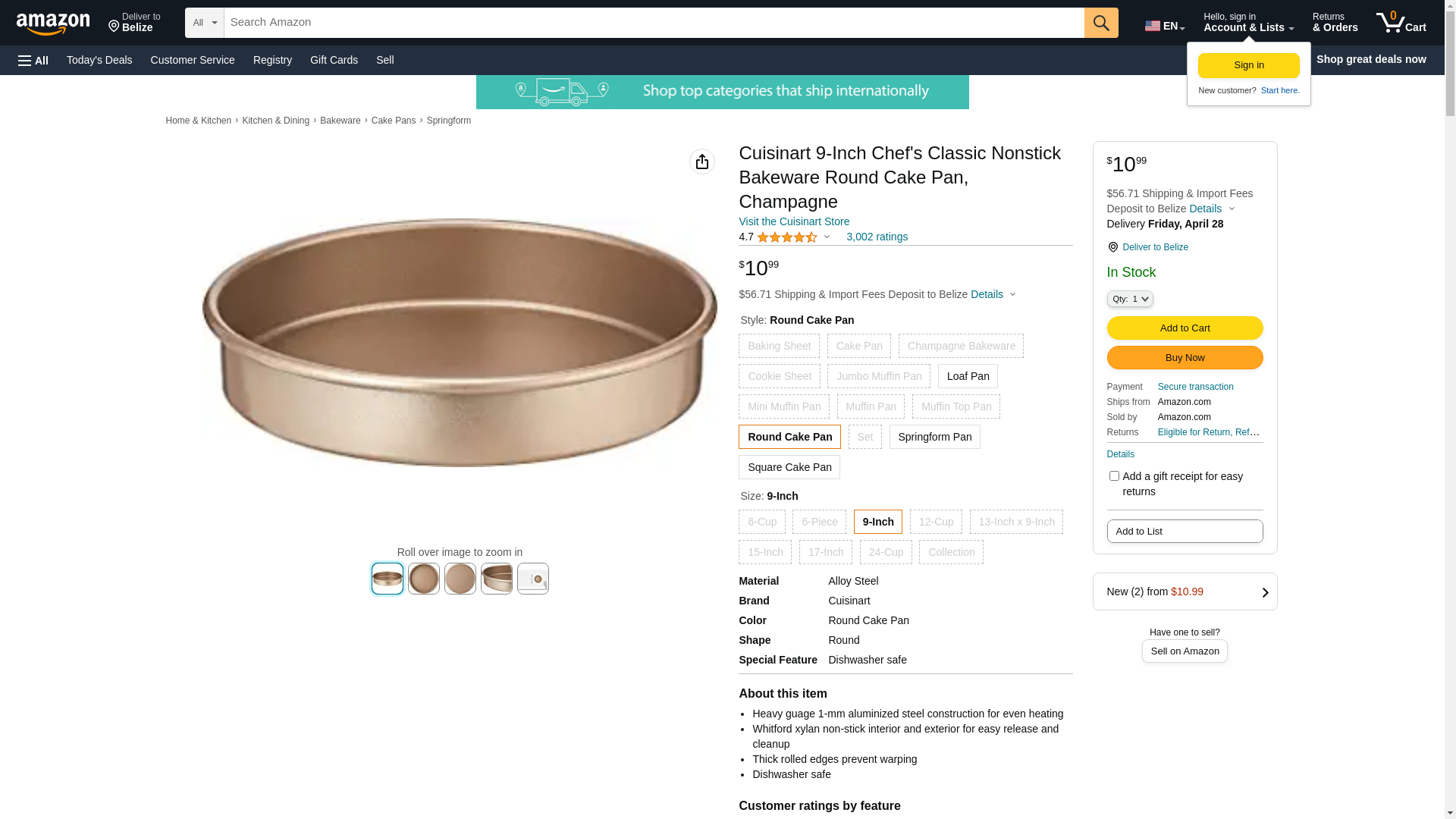Go to Gift Cards menu item
The image size is (1456, 819).
(x=334, y=60)
